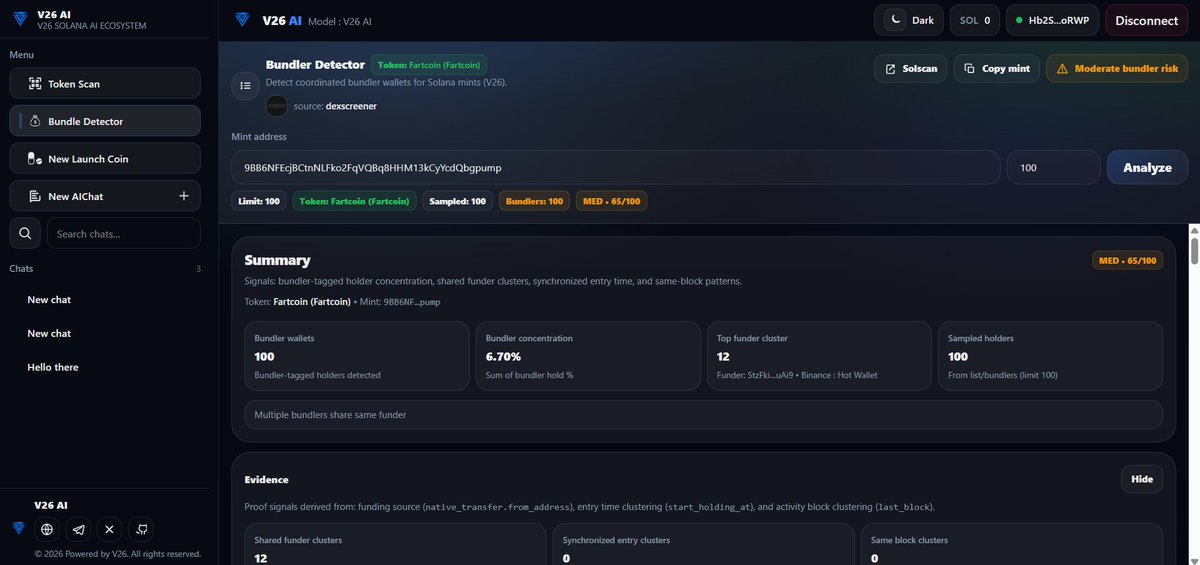Copy the mint address
The image size is (1200, 565).
pyautogui.click(x=996, y=68)
